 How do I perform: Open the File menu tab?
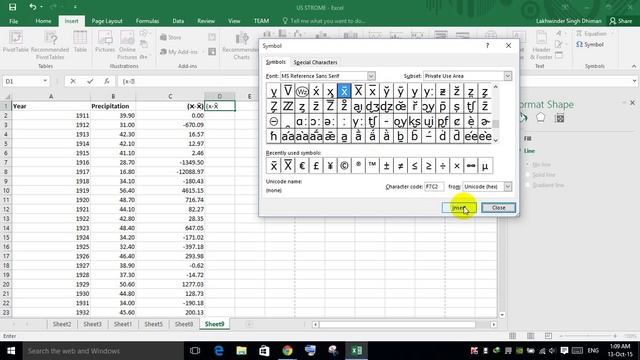pos(13,21)
